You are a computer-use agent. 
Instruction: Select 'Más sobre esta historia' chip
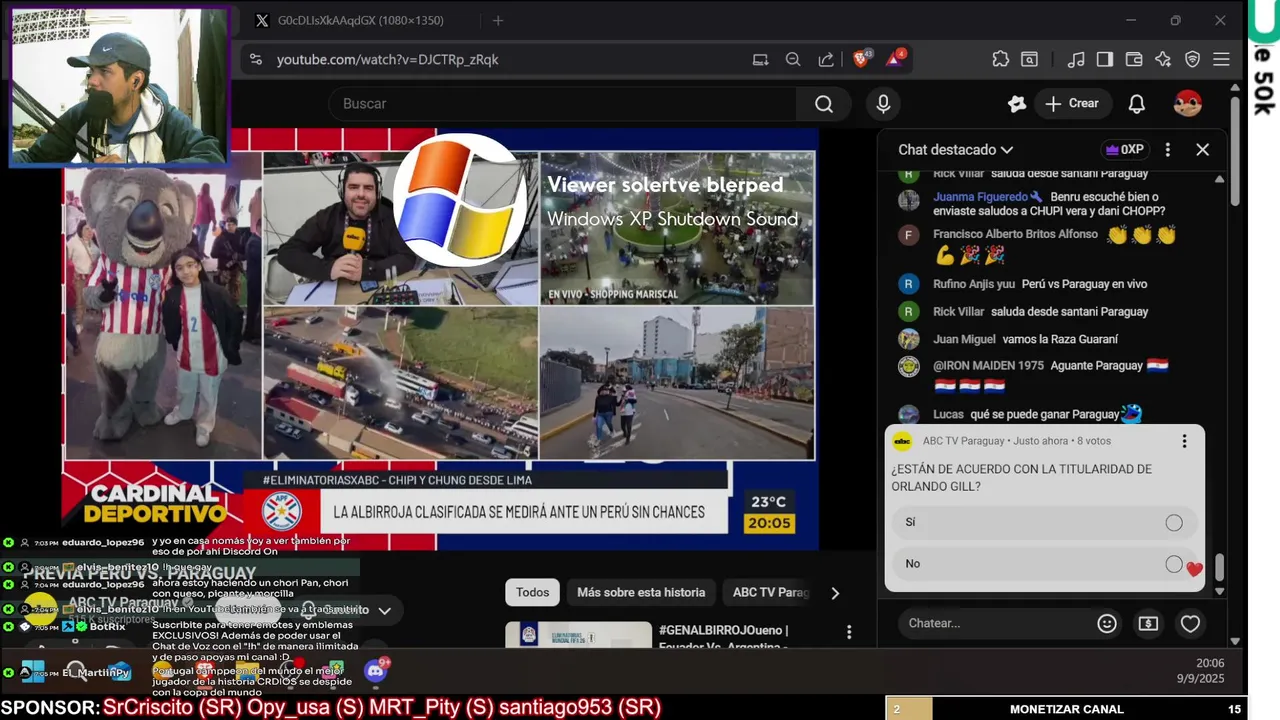(x=641, y=592)
